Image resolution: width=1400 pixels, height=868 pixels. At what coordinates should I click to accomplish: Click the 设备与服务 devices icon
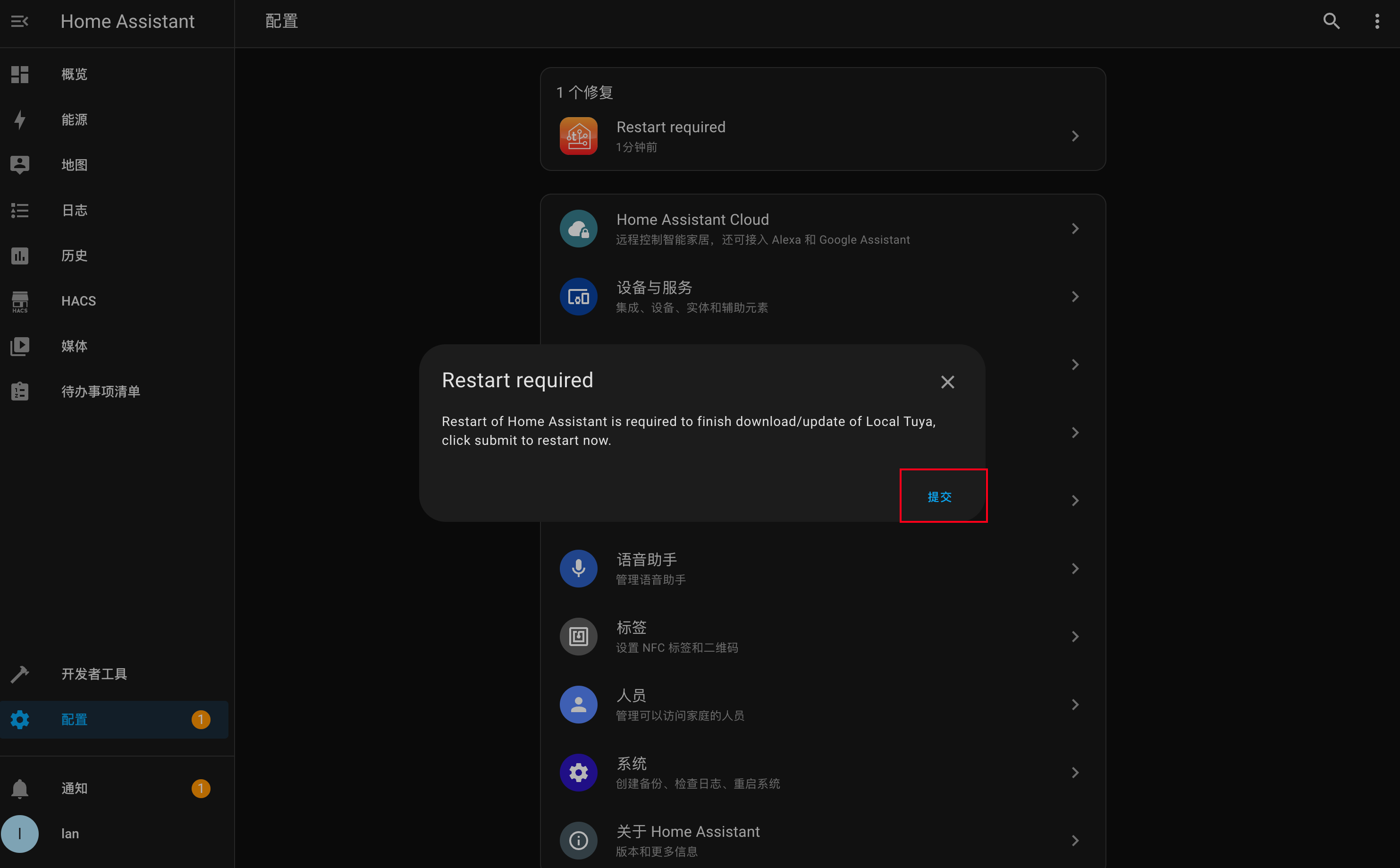(578, 297)
